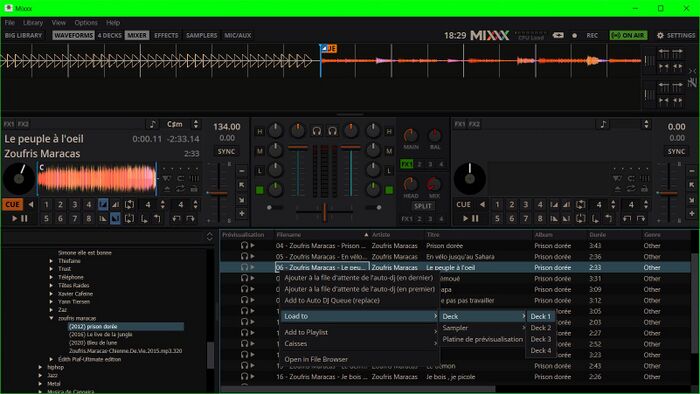Click hotcue 1 button on deck 2

[497, 204]
